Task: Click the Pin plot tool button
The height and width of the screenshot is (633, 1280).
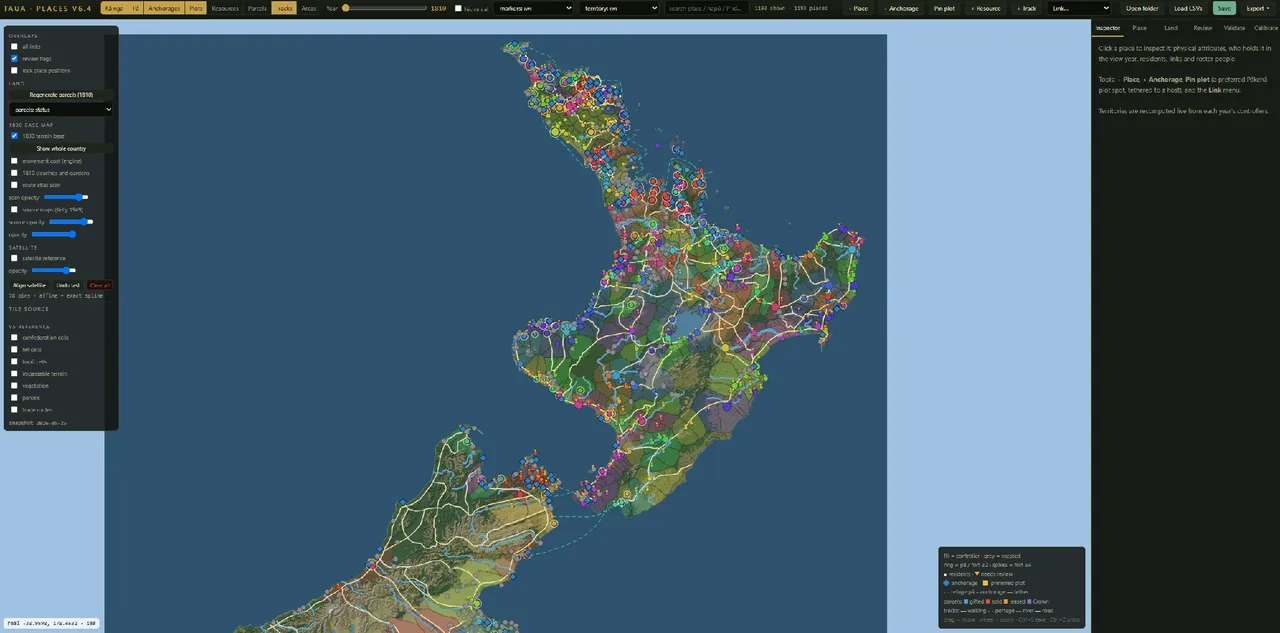Action: point(945,8)
